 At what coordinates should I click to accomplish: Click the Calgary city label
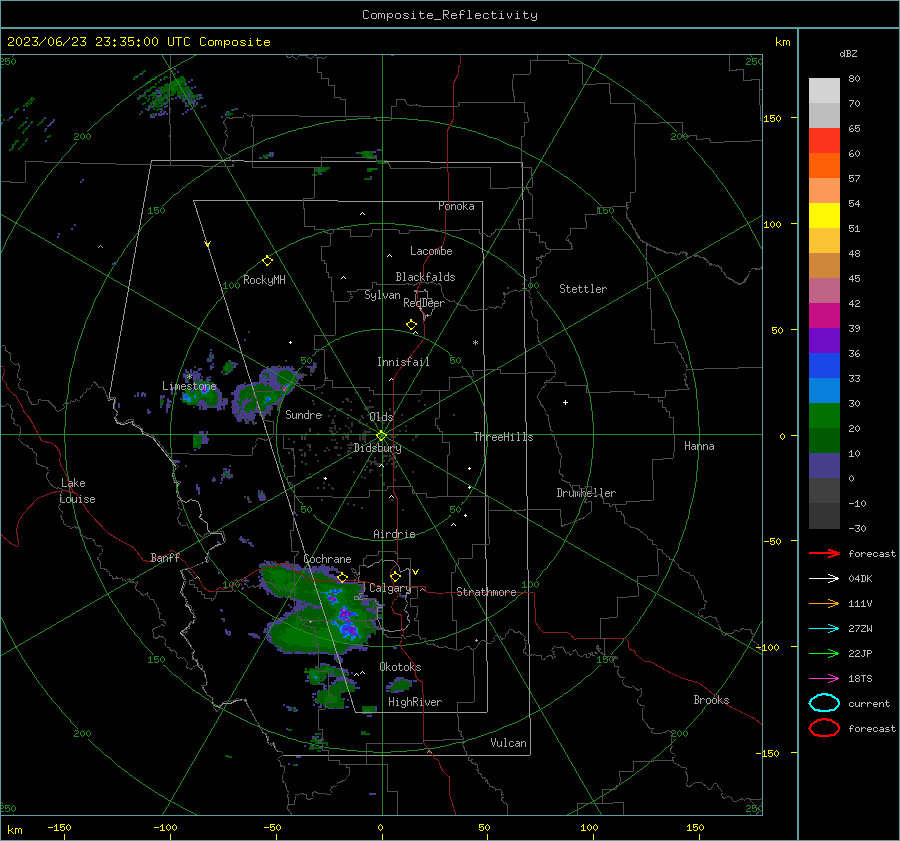click(390, 588)
